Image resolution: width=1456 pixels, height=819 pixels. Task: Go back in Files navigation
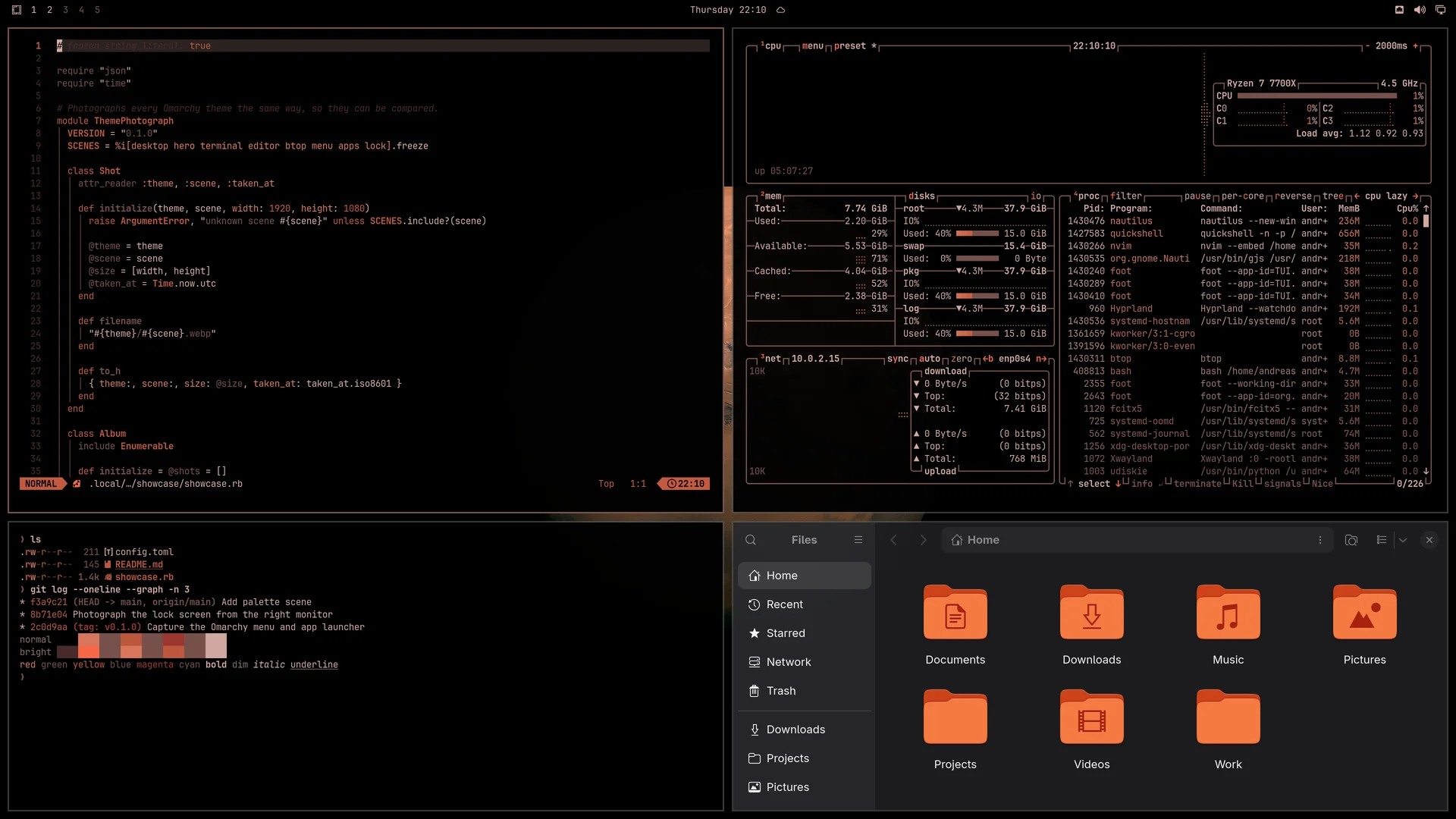[x=893, y=540]
